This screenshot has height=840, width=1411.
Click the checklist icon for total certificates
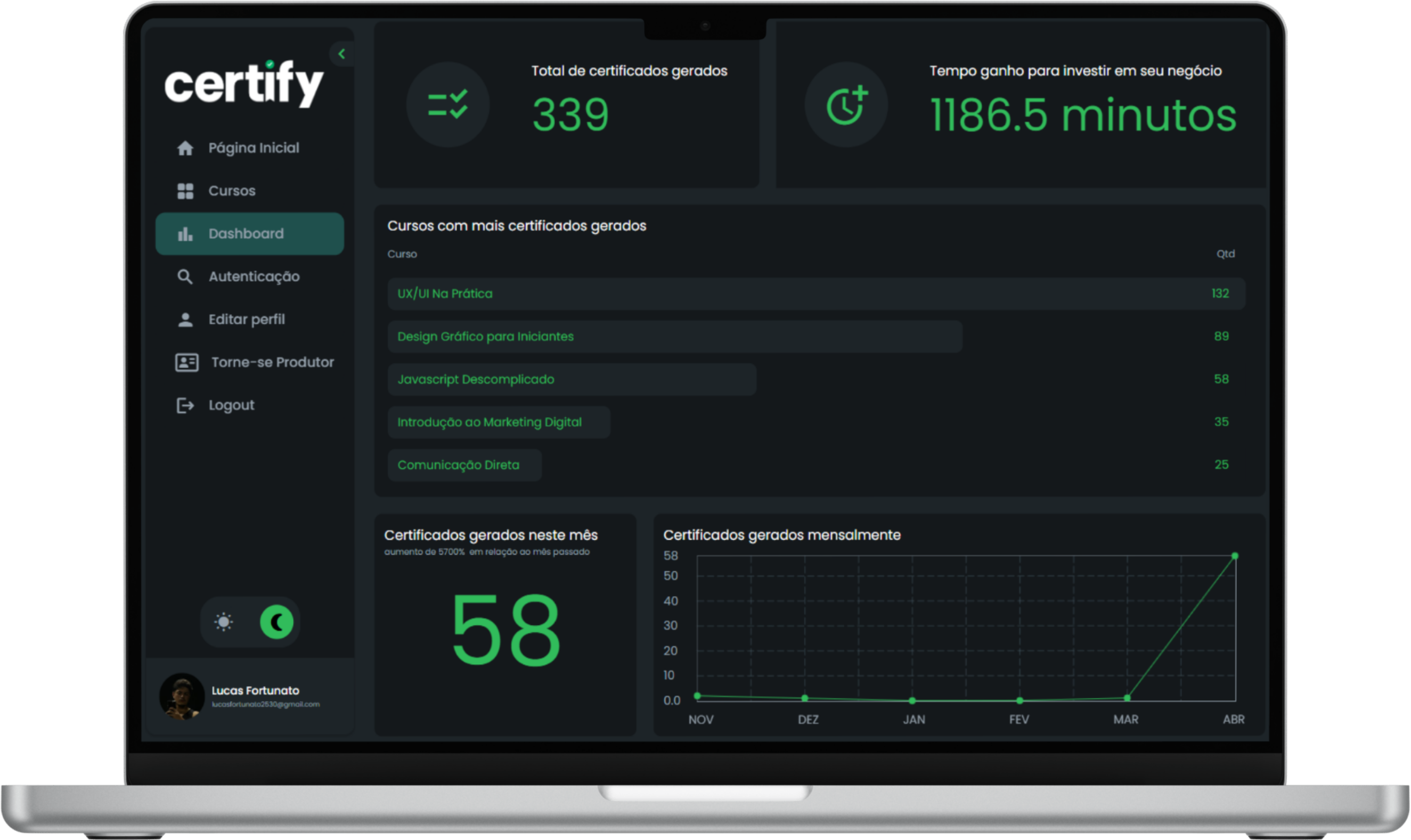[x=447, y=105]
